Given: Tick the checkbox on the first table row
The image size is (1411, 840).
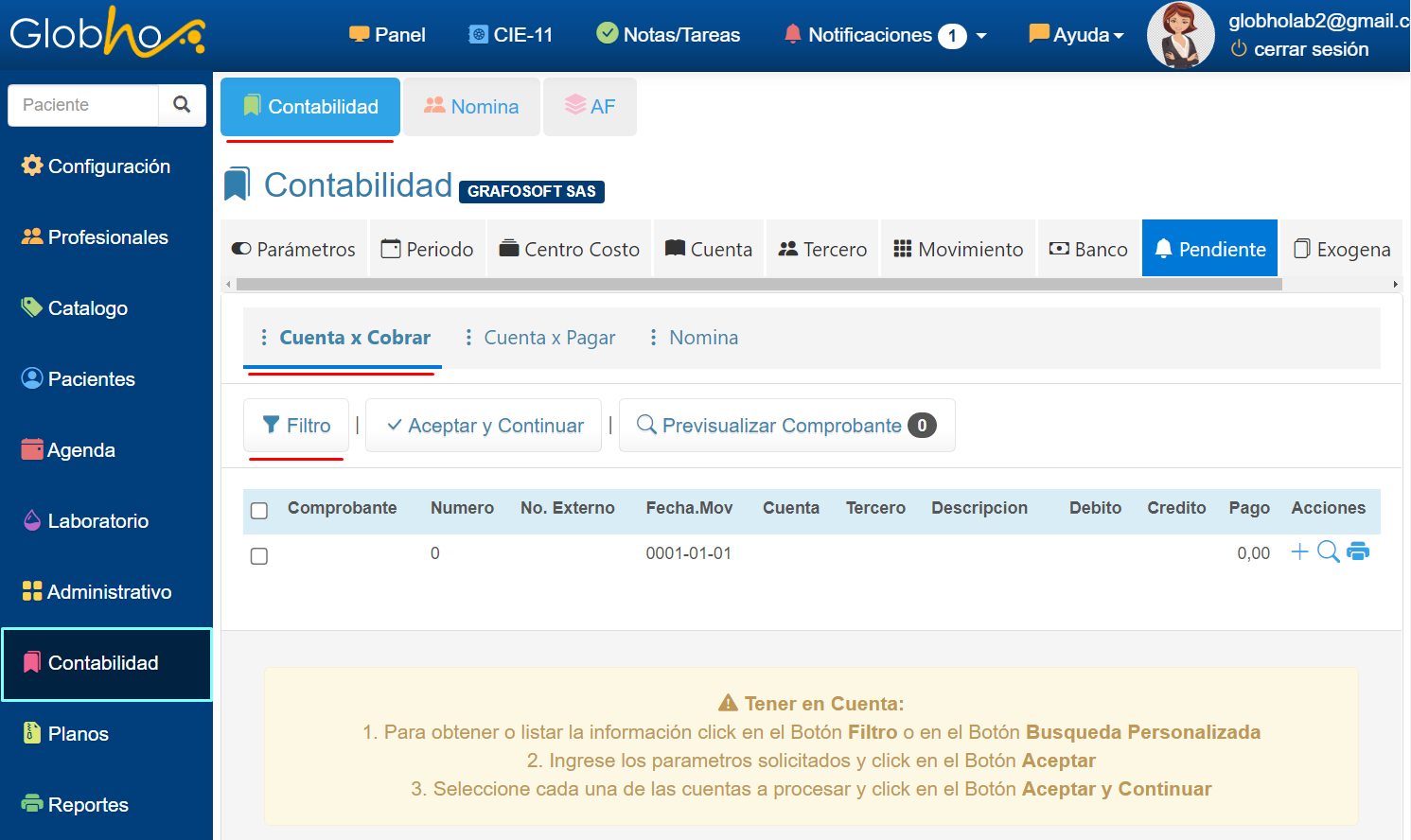Looking at the screenshot, I should [x=259, y=556].
